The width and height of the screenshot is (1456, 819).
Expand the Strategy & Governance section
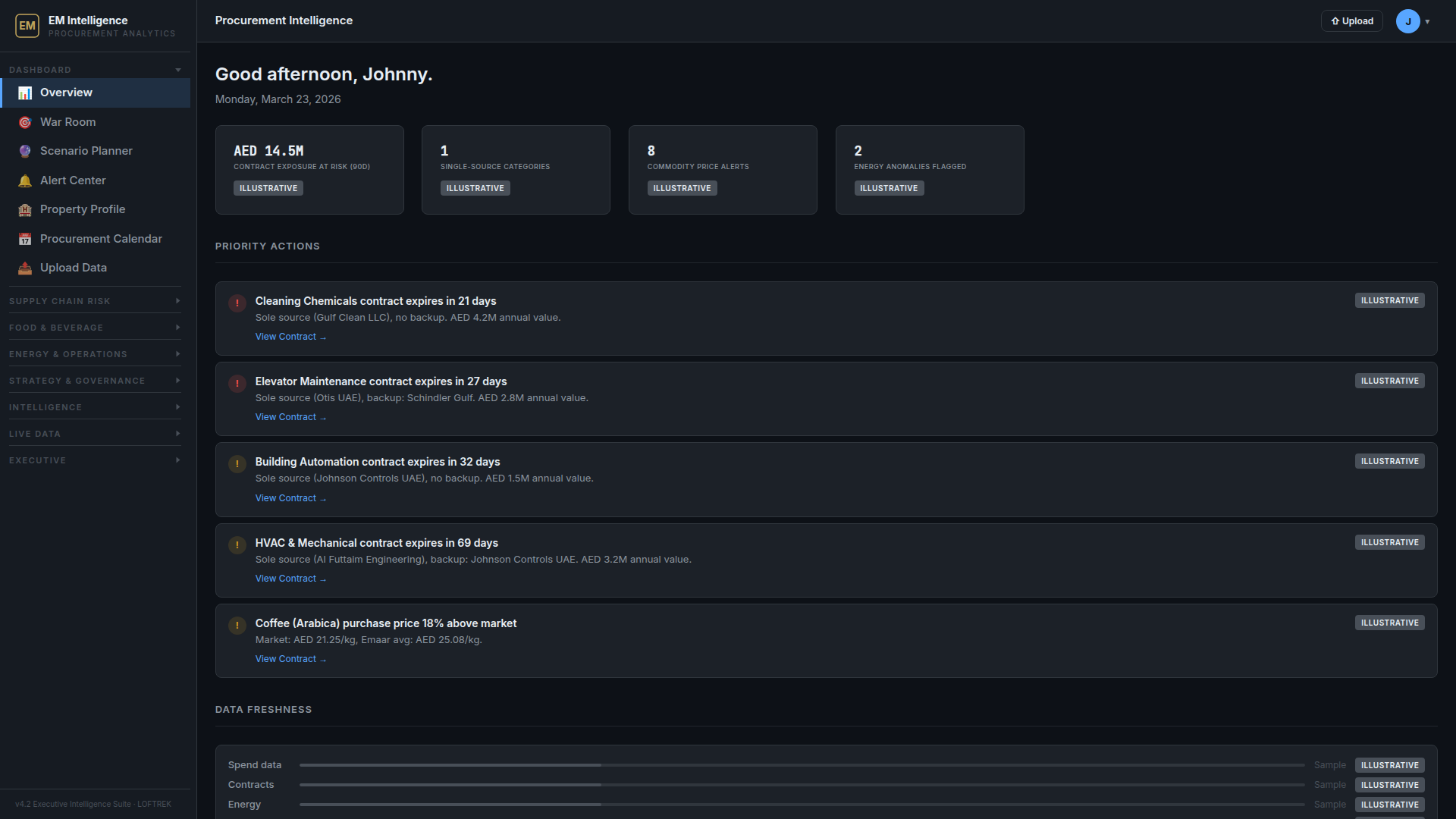(x=95, y=381)
